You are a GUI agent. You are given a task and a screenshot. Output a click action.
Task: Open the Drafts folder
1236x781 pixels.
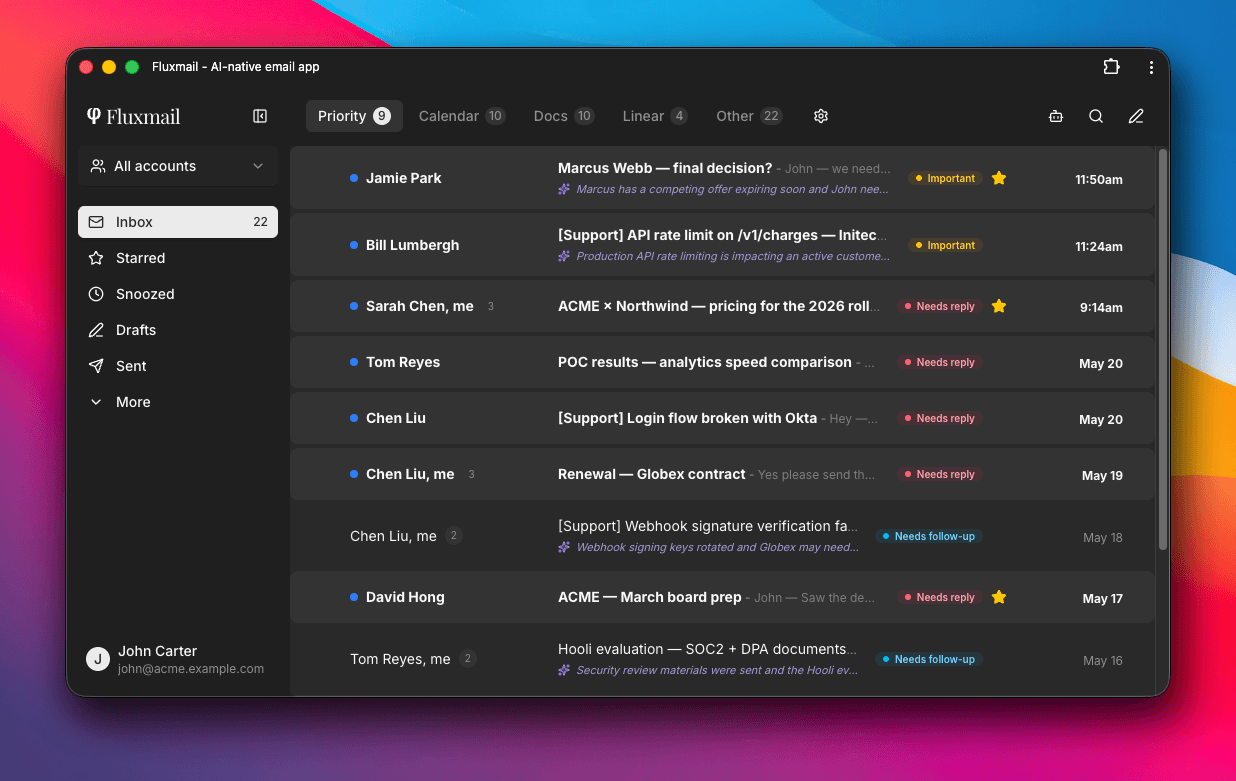click(x=178, y=330)
